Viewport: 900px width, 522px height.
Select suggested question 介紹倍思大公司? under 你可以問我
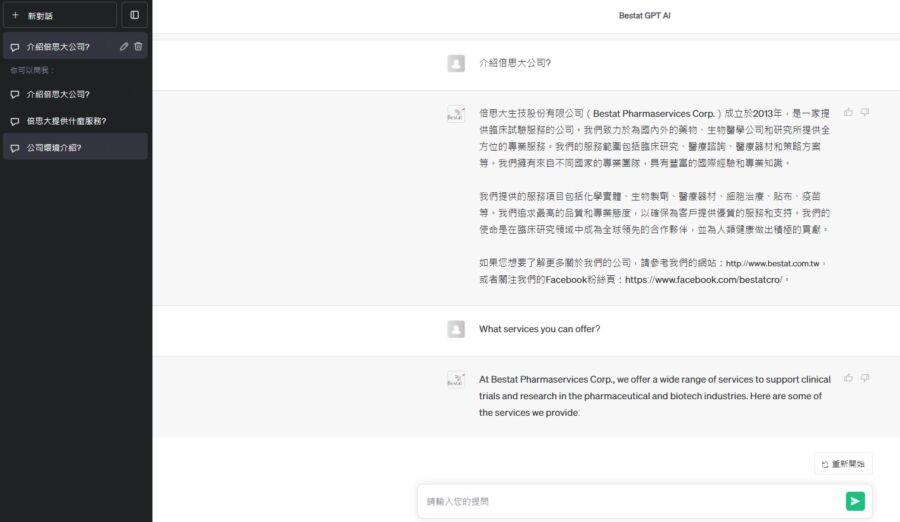pyautogui.click(x=75, y=94)
